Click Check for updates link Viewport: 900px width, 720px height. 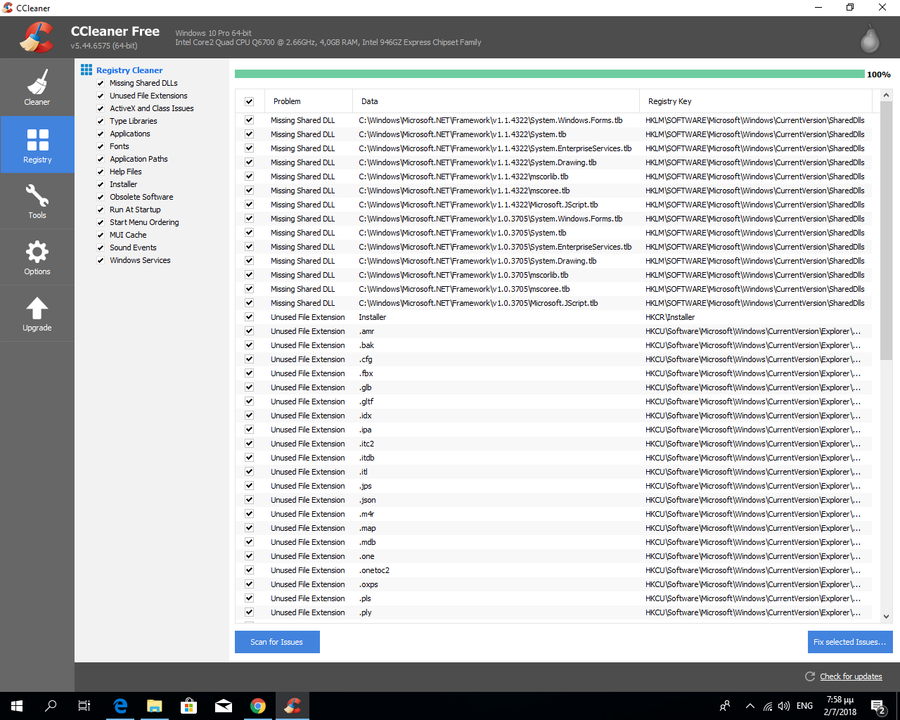click(x=851, y=676)
